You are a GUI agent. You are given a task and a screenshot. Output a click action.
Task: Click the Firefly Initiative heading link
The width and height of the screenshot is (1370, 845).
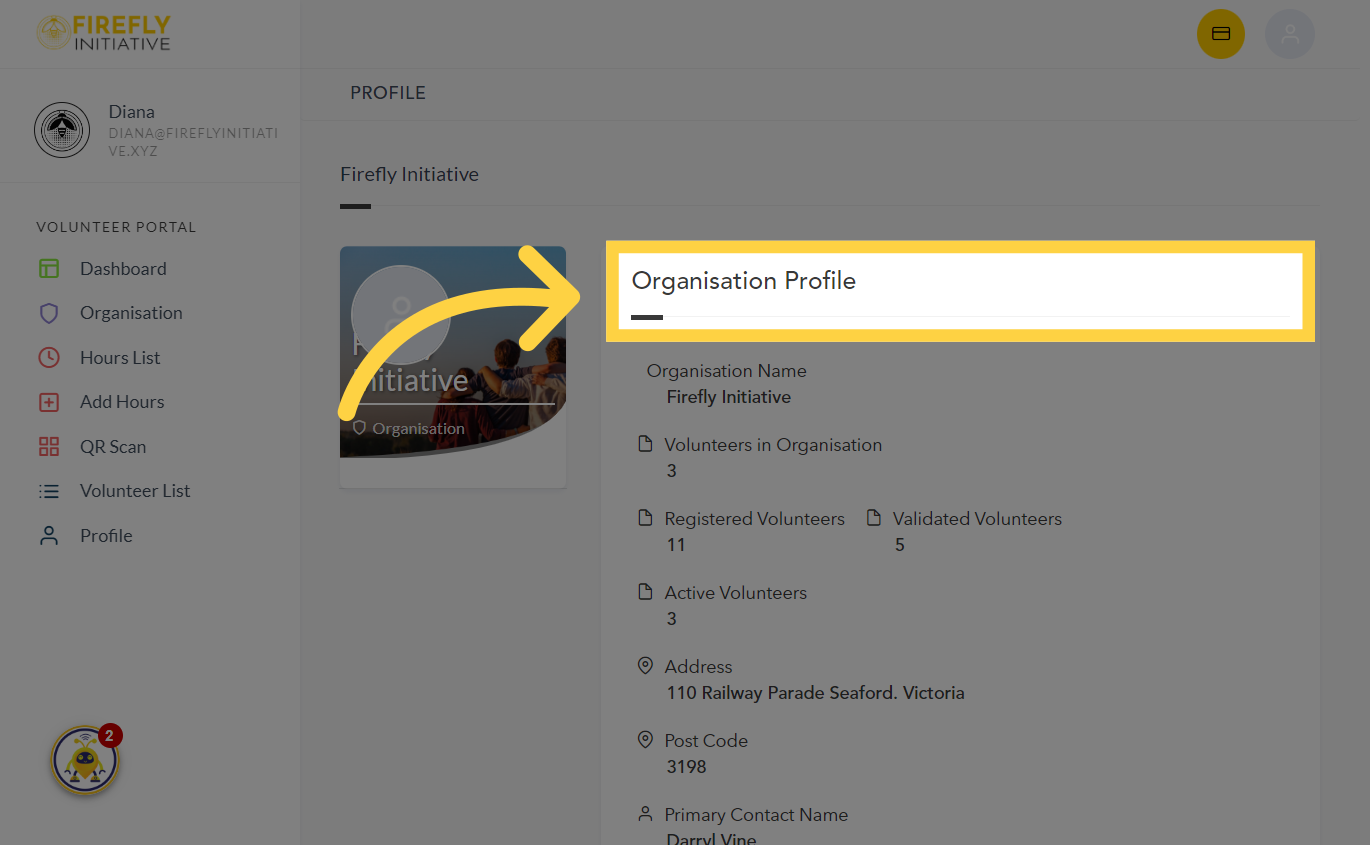(409, 173)
